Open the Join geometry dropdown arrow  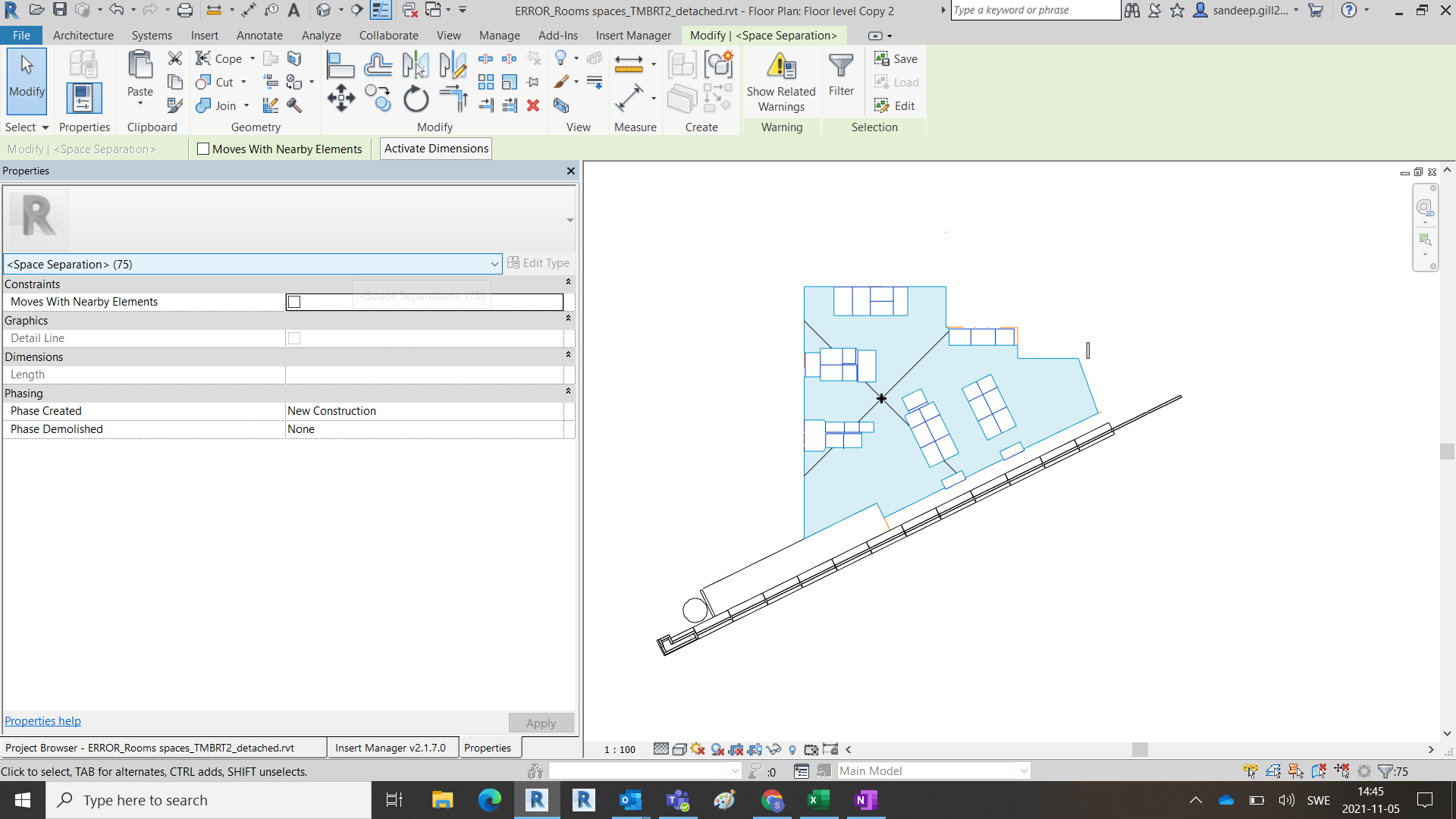click(x=246, y=105)
